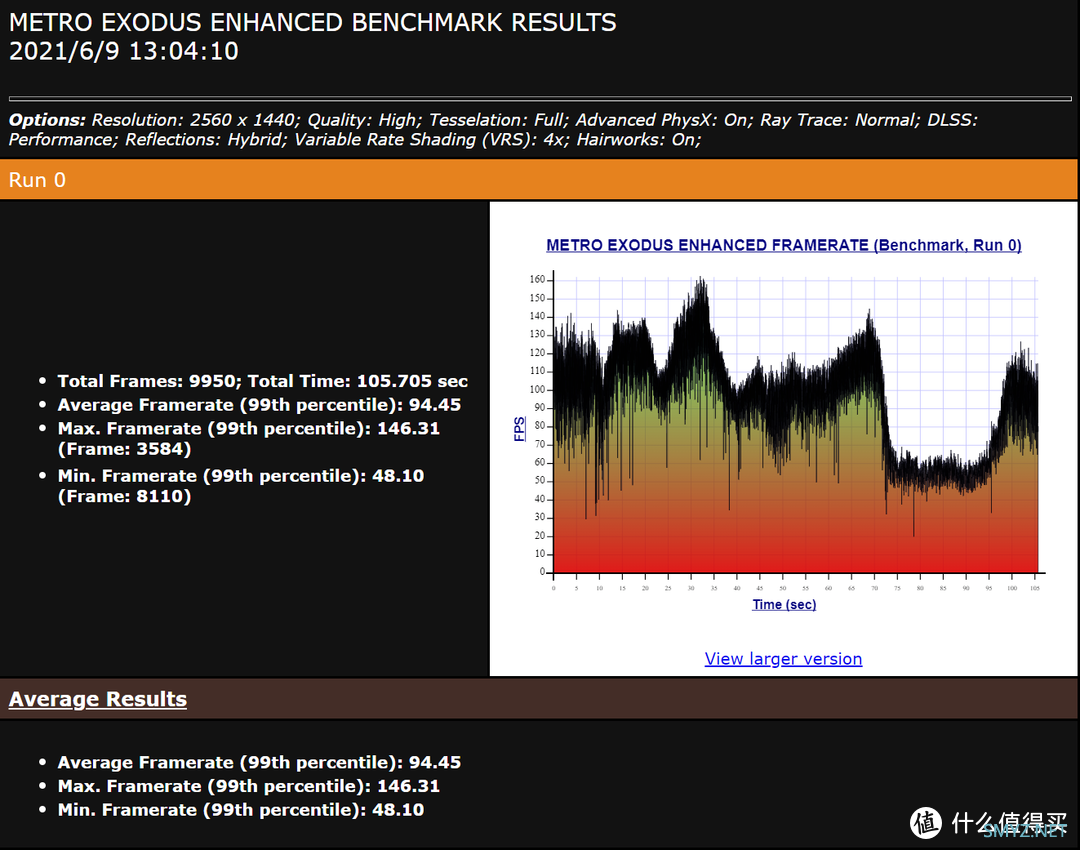Click Average Results 'Average Framerate' line
Image resolution: width=1080 pixels, height=850 pixels.
(x=259, y=763)
